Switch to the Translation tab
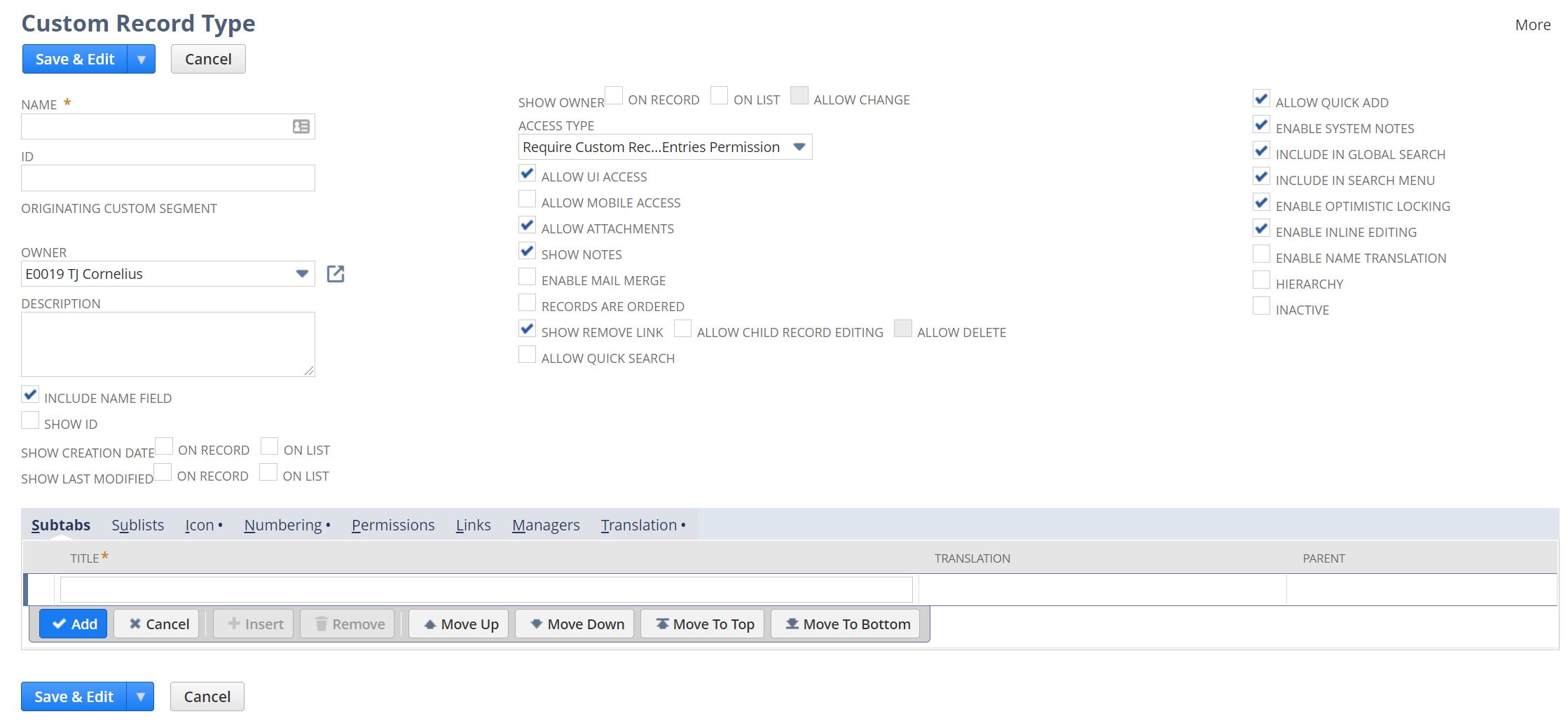 coord(639,525)
